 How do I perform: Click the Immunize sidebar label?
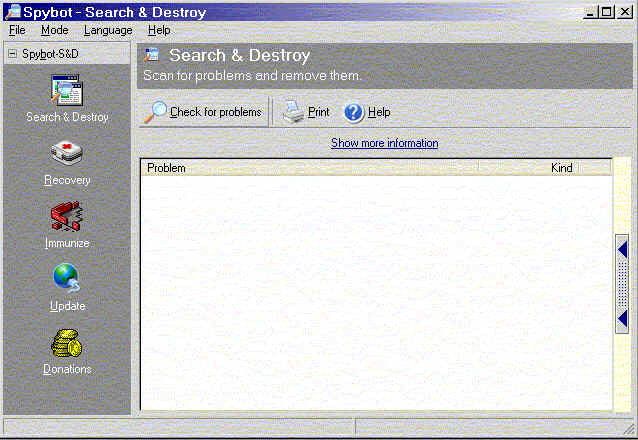67,243
